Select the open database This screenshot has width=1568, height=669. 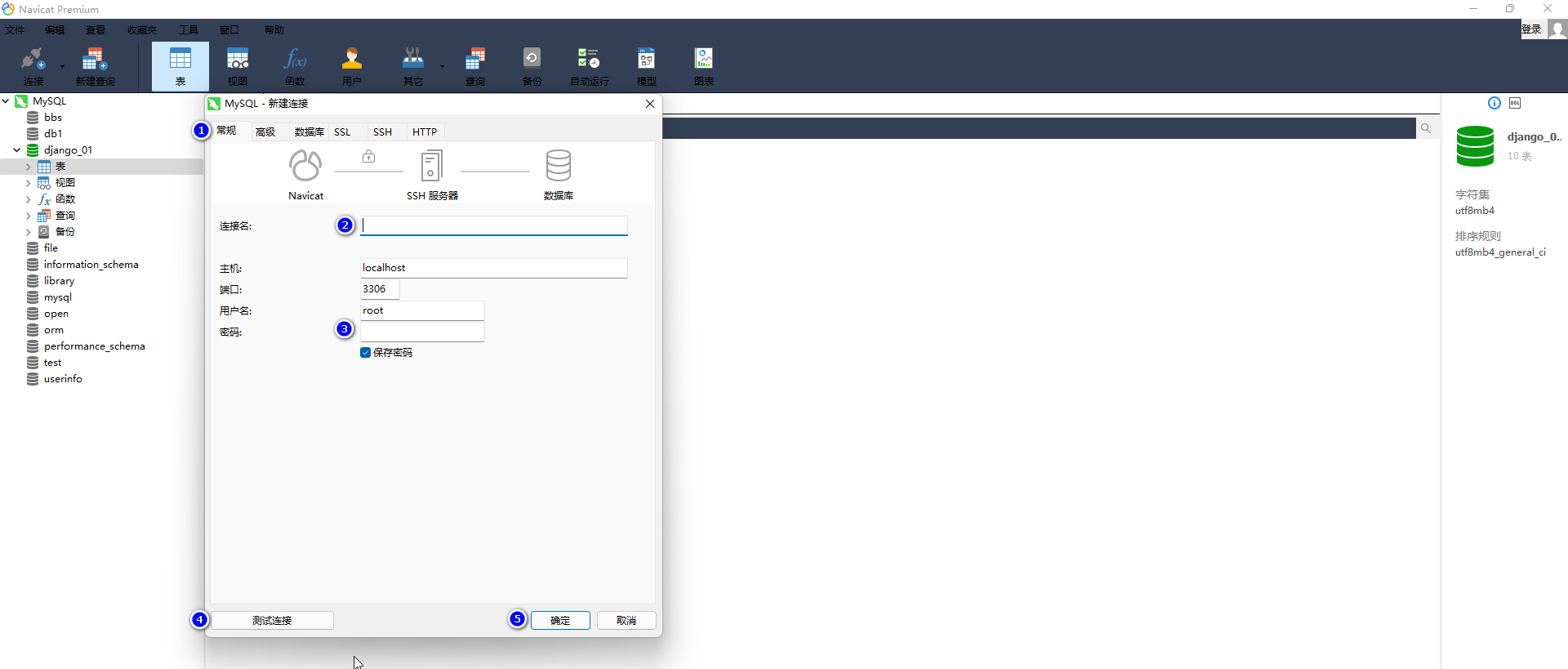point(56,314)
